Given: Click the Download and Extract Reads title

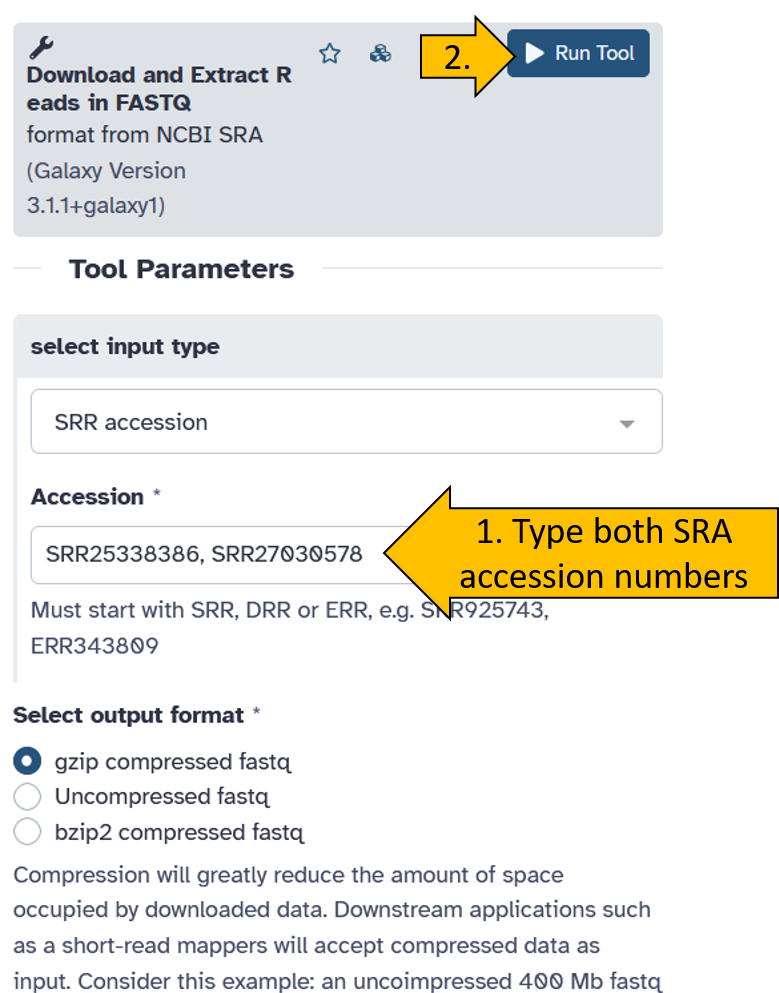Looking at the screenshot, I should tap(159, 89).
